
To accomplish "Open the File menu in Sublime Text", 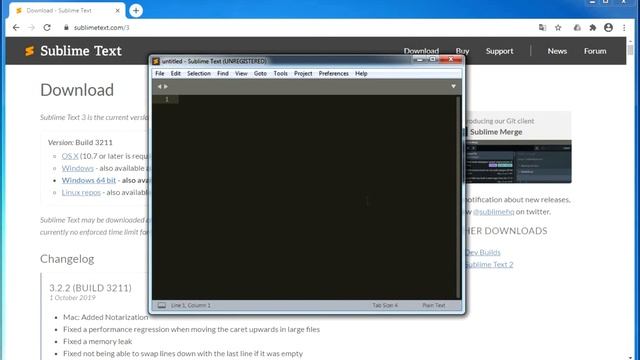I will click(160, 73).
